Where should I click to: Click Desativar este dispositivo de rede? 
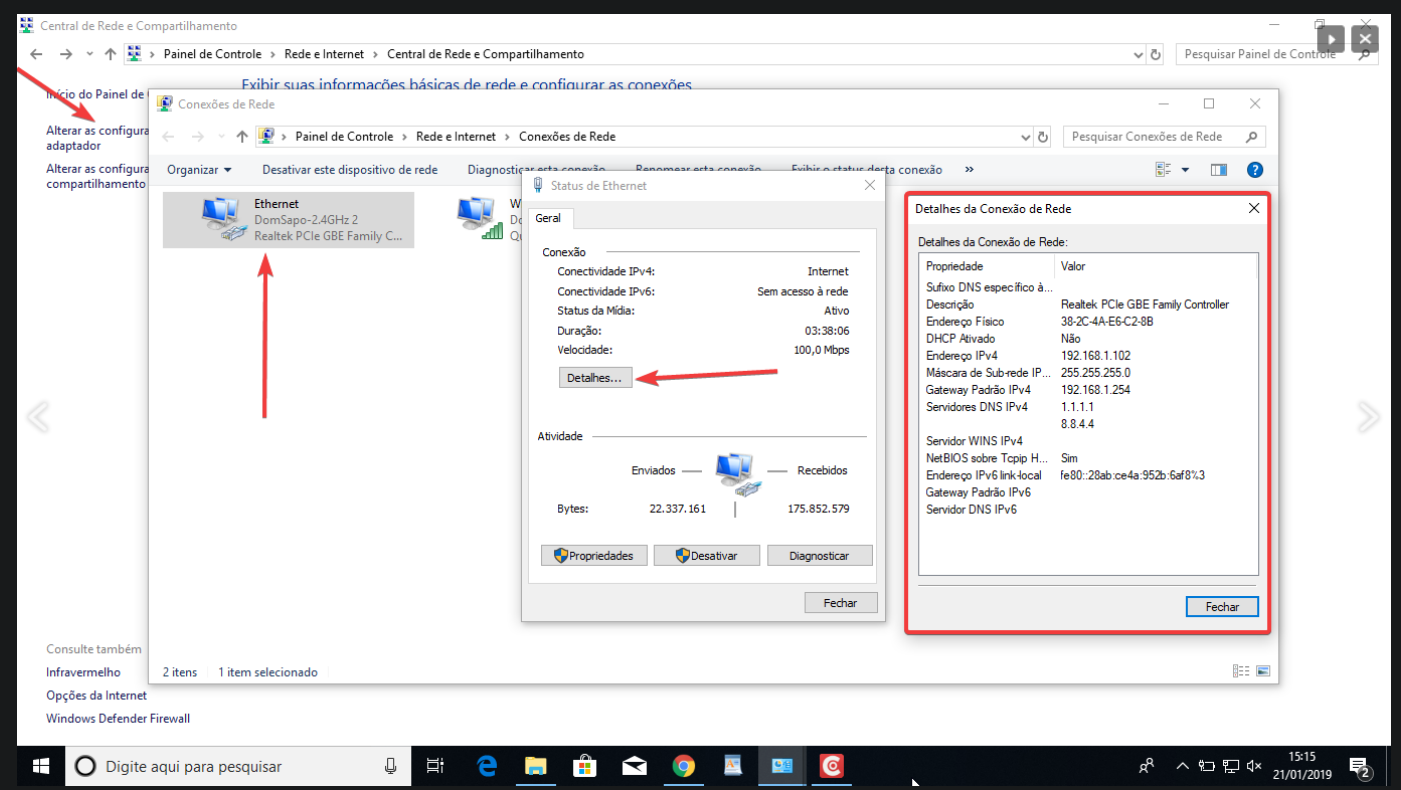click(x=350, y=170)
